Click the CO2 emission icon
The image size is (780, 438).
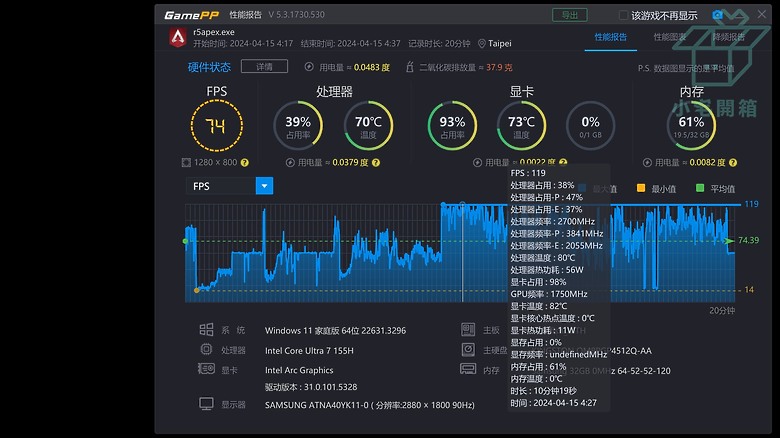[x=409, y=67]
